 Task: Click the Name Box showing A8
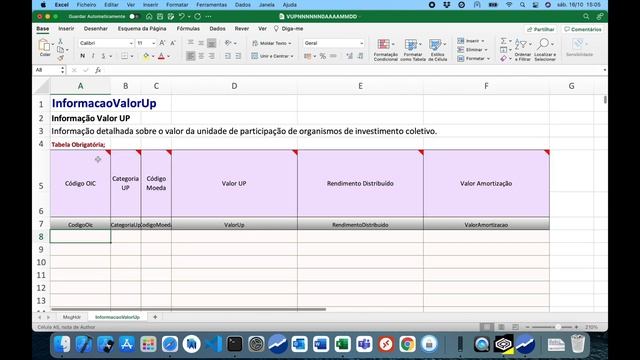pos(47,70)
